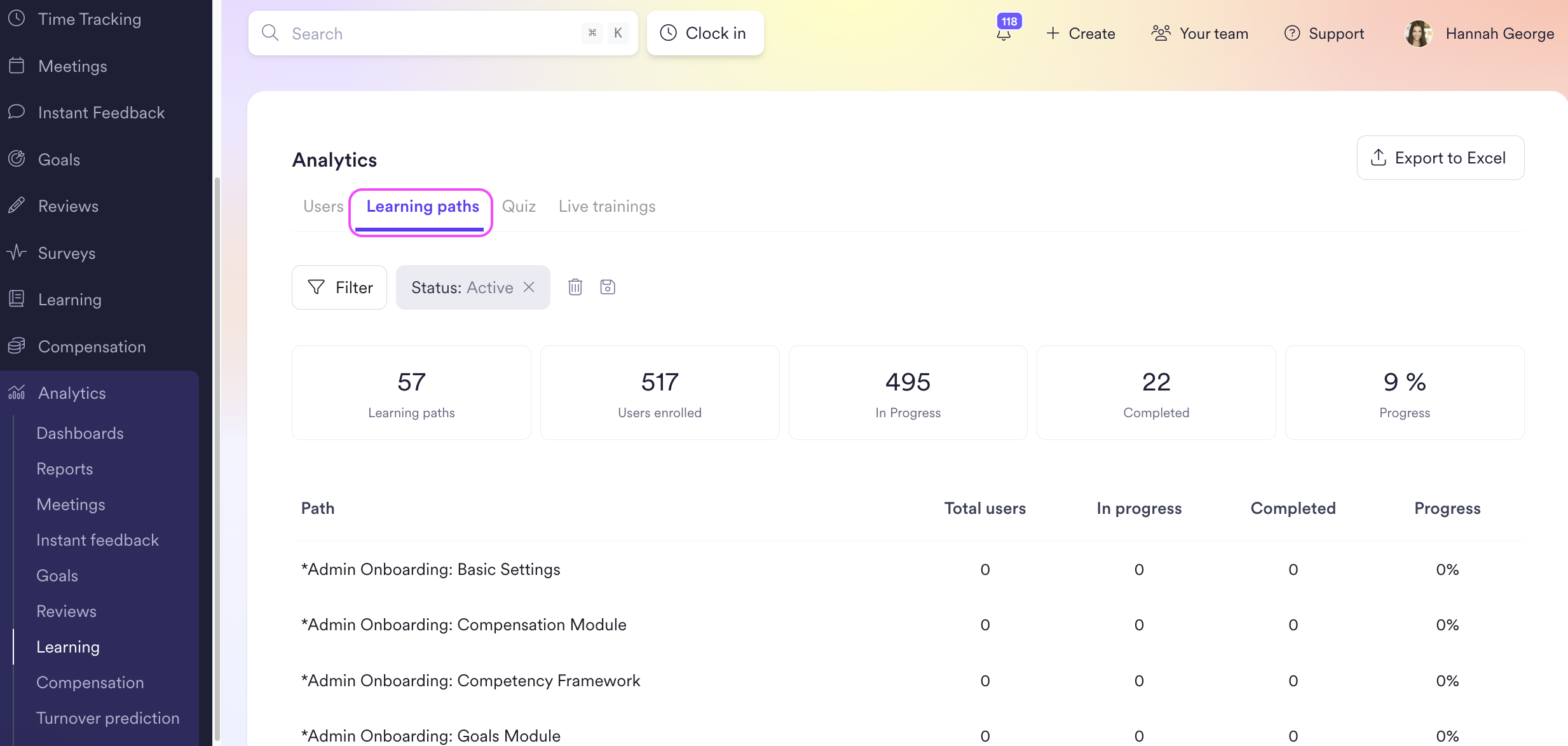Open Admin Onboarding: Basic Settings path
The image size is (1568, 746).
[431, 569]
